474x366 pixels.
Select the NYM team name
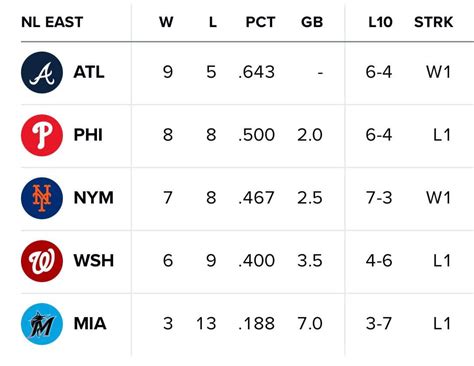pos(94,198)
